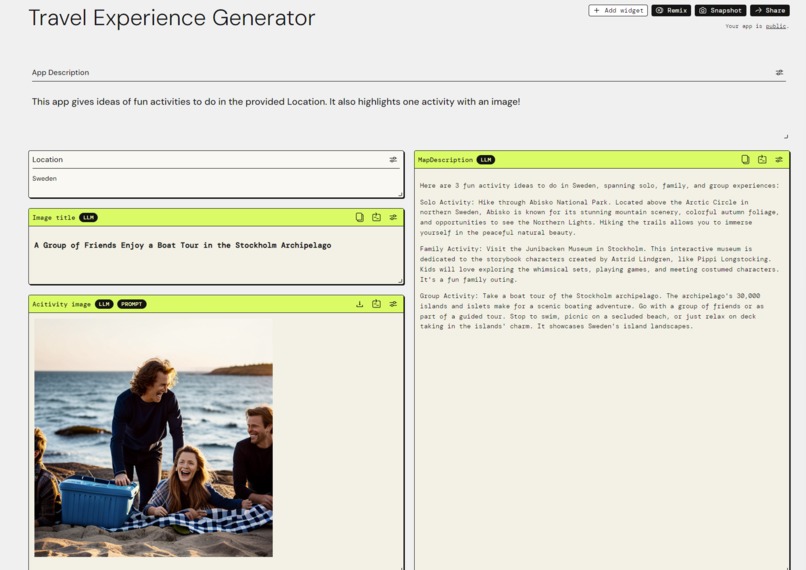Regenerate the Acitivity image widget

point(376,304)
